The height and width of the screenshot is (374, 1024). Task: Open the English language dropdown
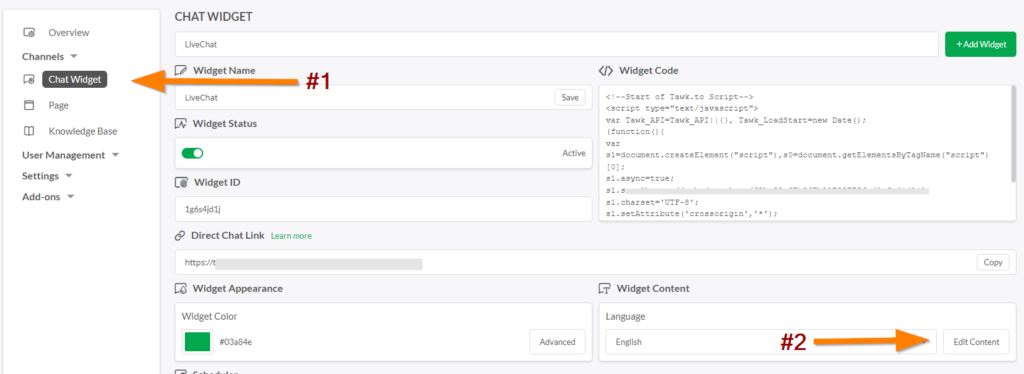click(771, 342)
